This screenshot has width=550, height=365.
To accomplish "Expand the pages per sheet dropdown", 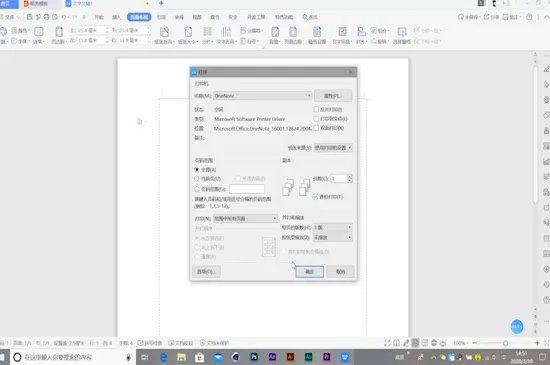I will [x=333, y=228].
